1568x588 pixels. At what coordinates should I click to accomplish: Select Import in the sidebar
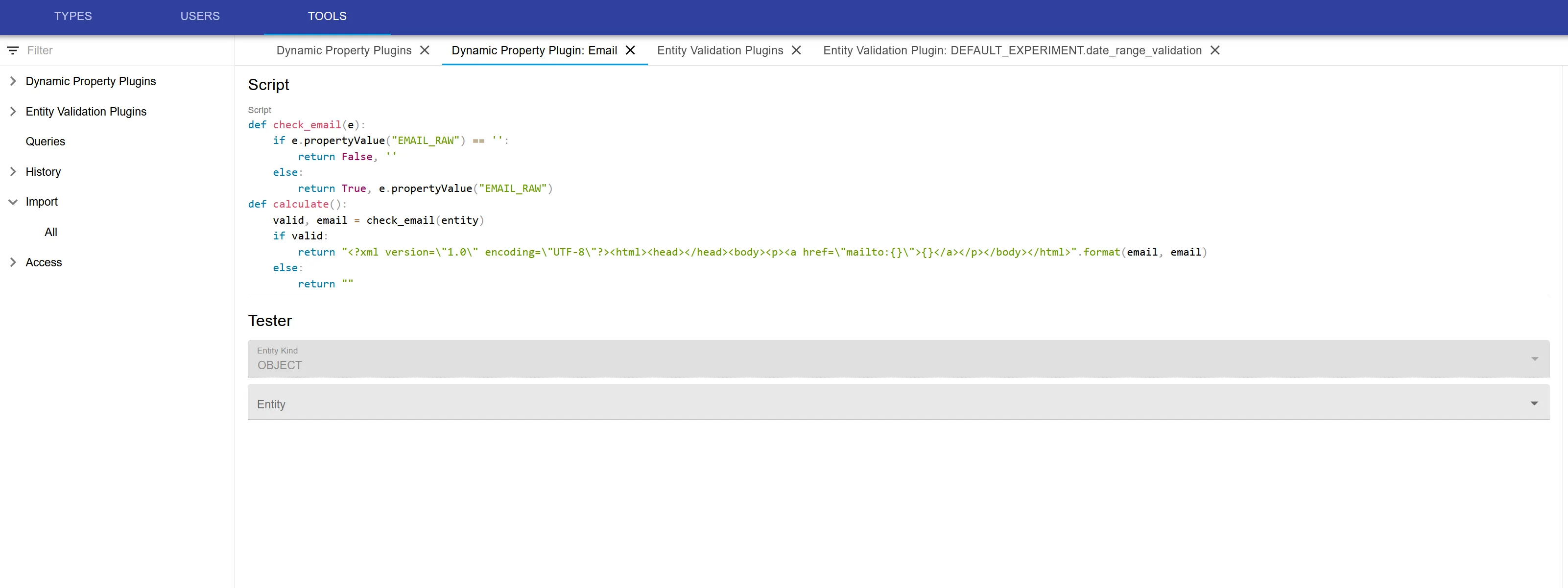click(42, 202)
